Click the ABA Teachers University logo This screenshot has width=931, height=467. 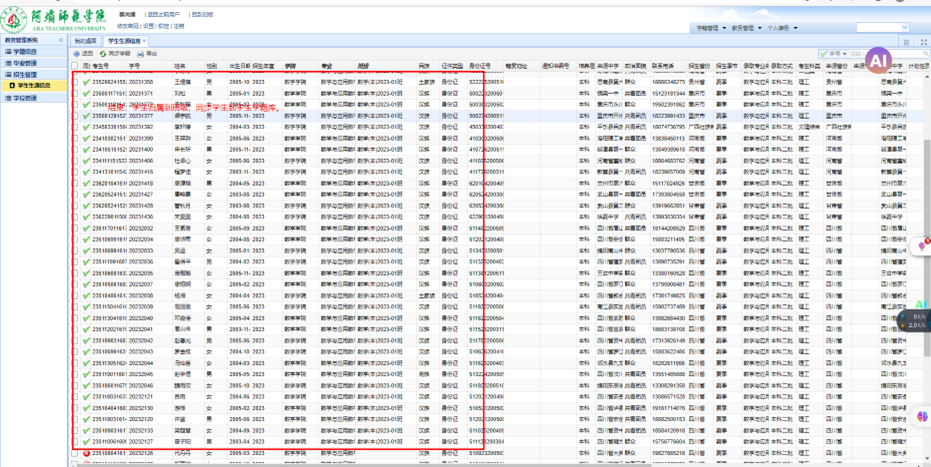[x=54, y=21]
